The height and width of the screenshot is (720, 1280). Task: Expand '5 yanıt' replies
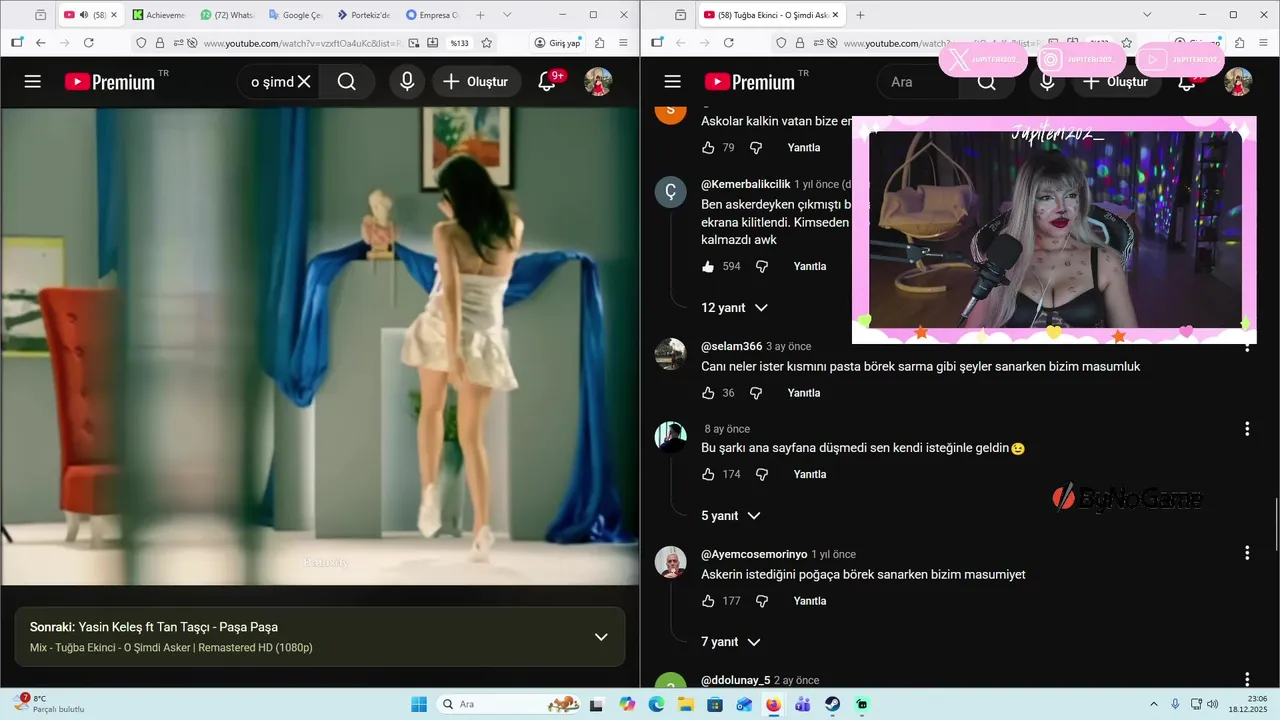click(x=731, y=516)
